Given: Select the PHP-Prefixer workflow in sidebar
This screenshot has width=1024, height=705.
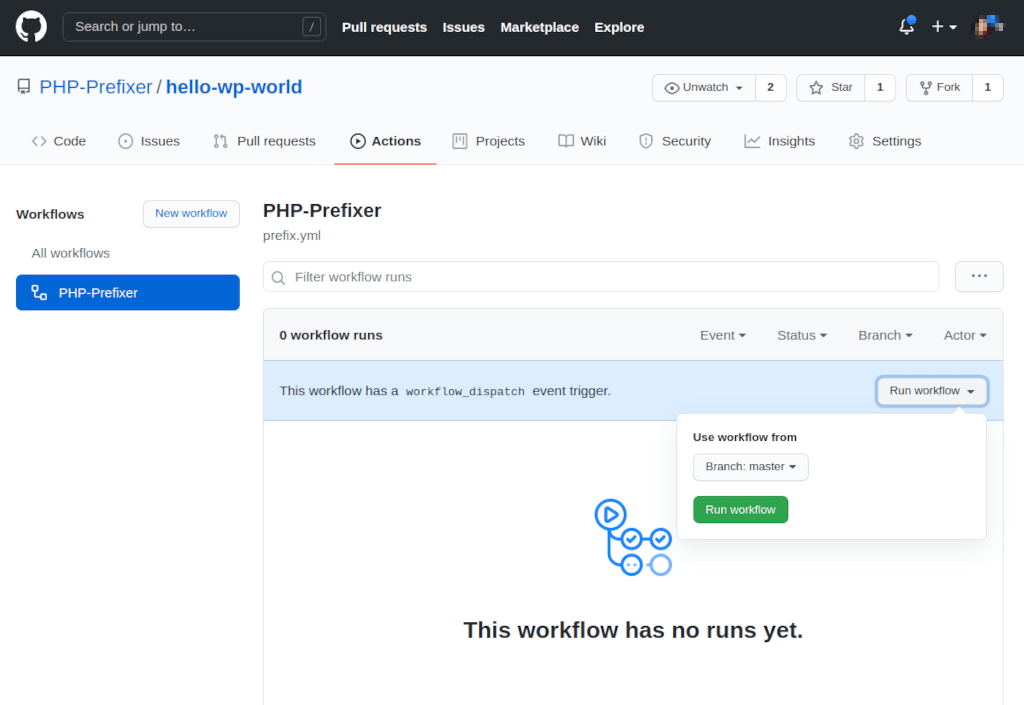Looking at the screenshot, I should tap(128, 292).
